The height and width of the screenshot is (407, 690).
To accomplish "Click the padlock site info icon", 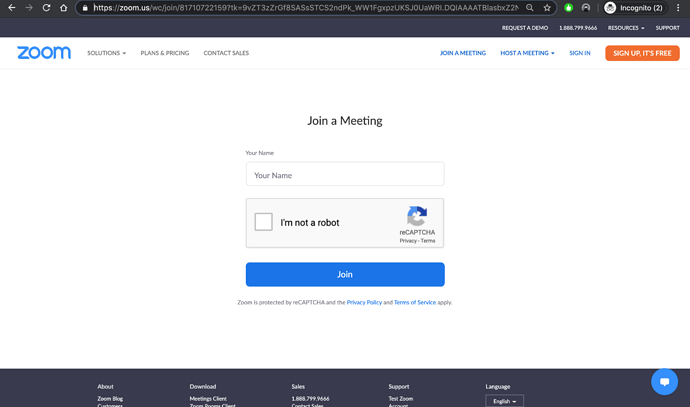I will click(x=85, y=8).
